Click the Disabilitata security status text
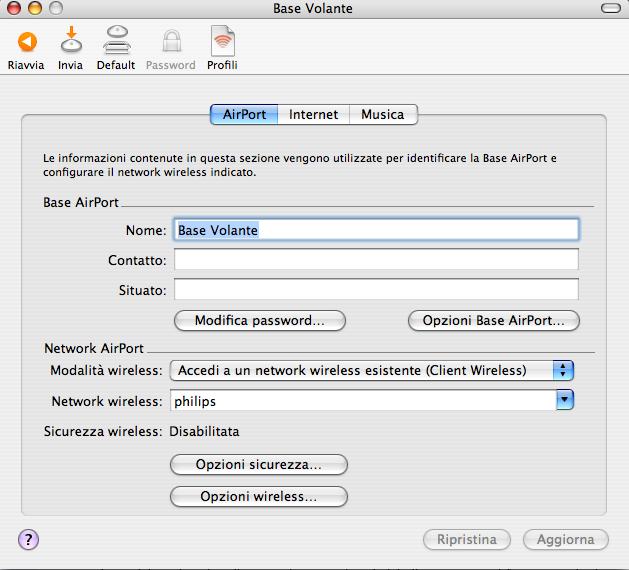Image resolution: width=629 pixels, height=570 pixels. pyautogui.click(x=204, y=432)
